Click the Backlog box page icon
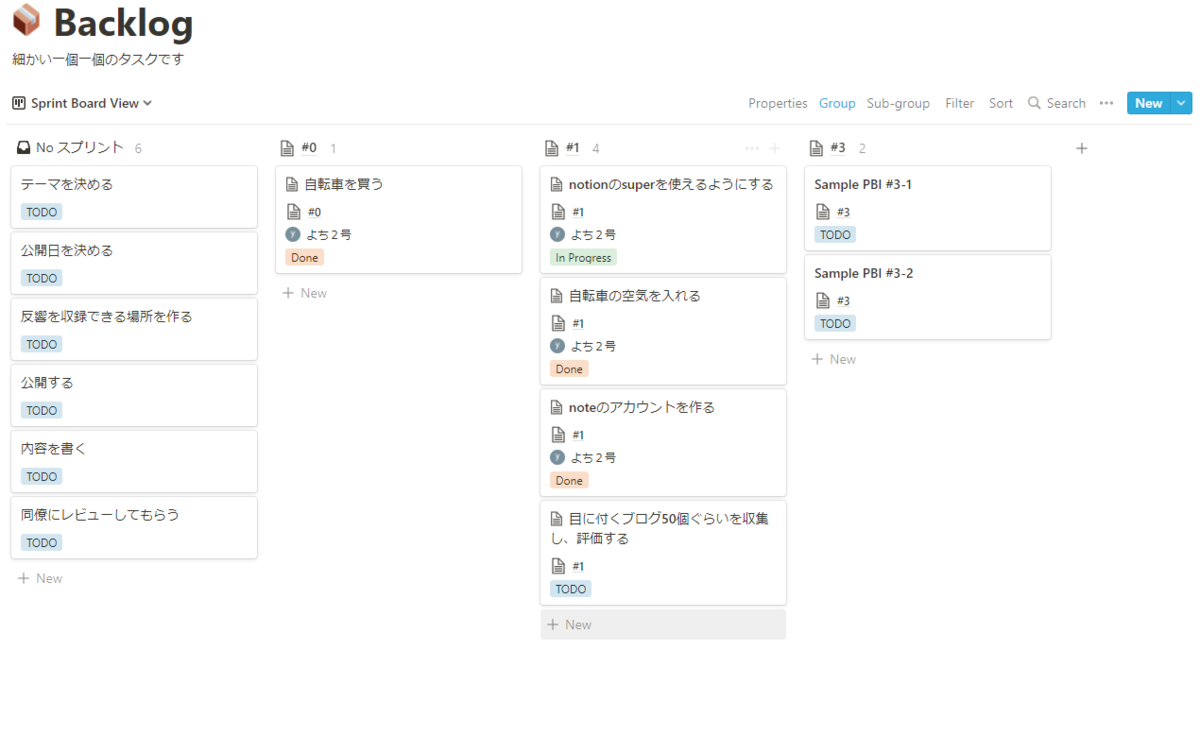 pyautogui.click(x=27, y=22)
